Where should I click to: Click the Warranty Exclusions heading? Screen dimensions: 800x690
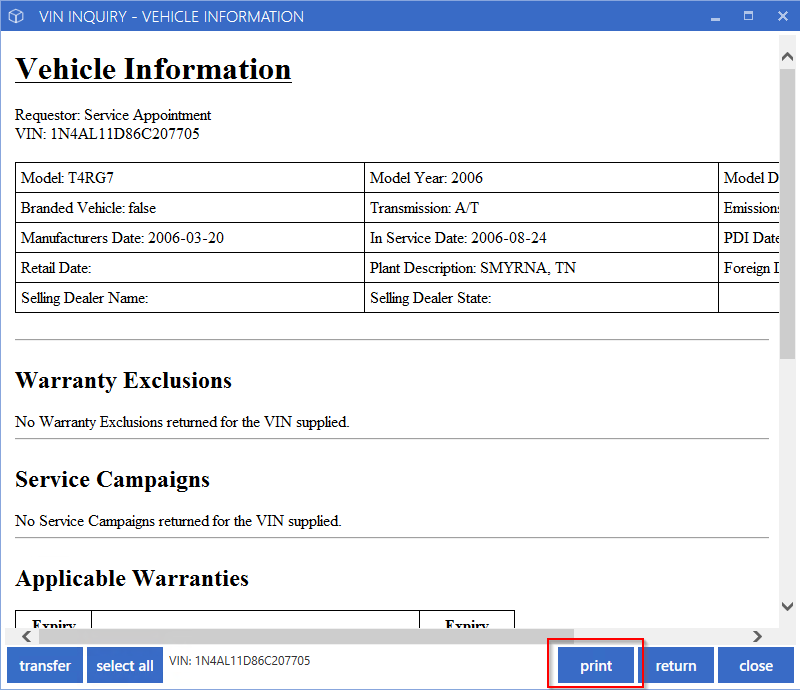pyautogui.click(x=123, y=381)
